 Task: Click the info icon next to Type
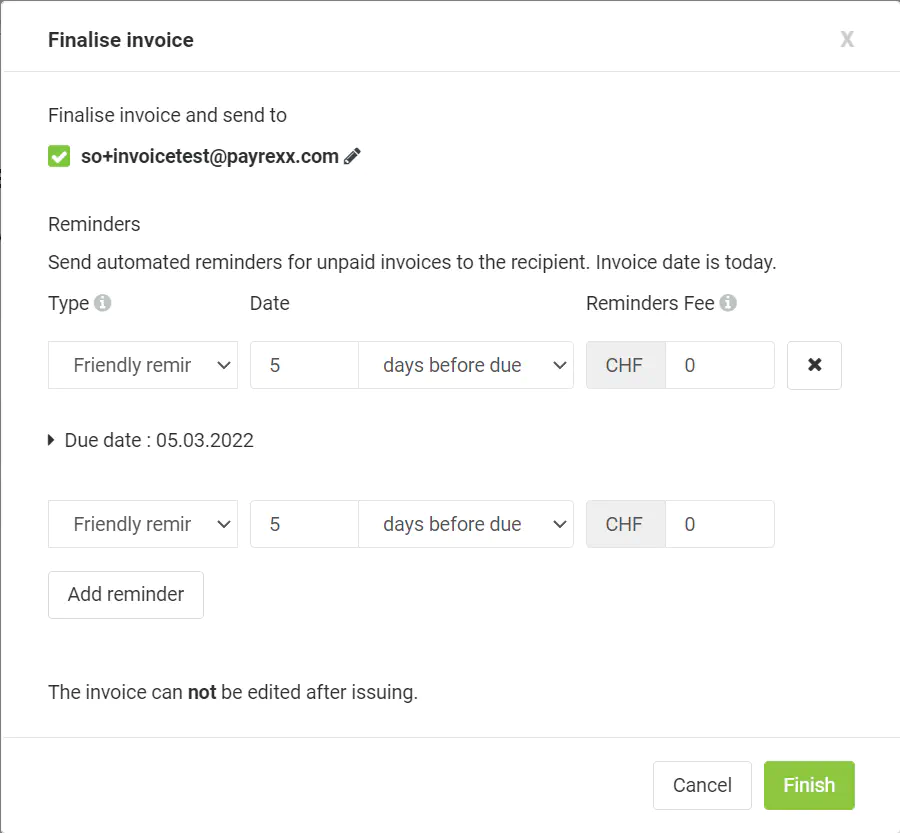click(x=102, y=303)
